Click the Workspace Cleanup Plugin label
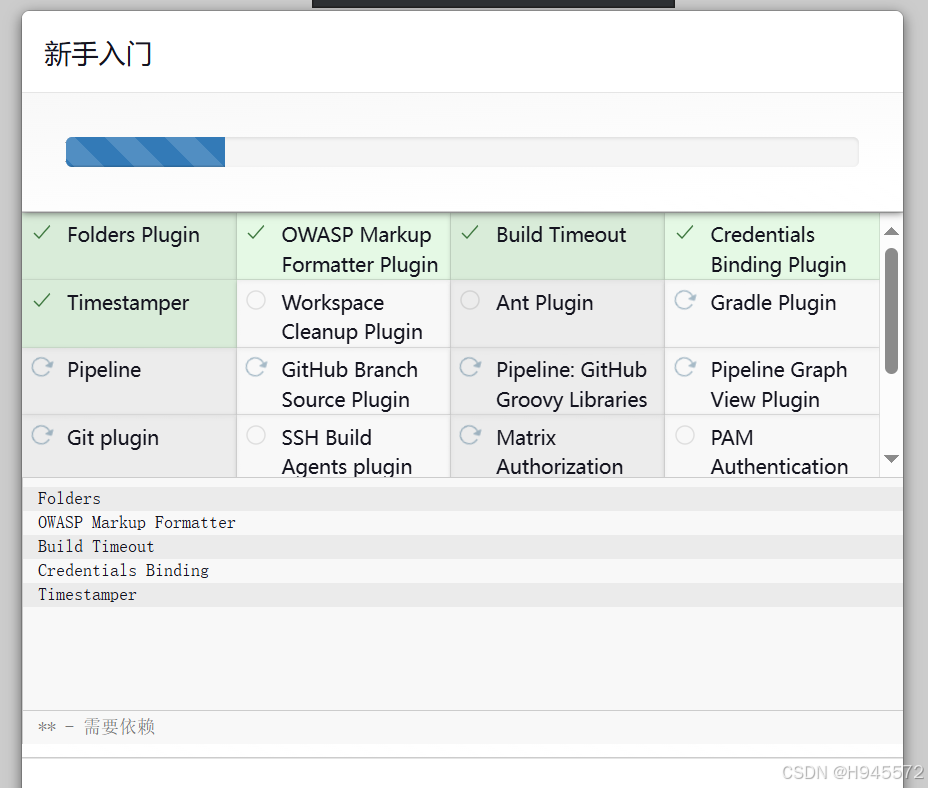 (352, 317)
